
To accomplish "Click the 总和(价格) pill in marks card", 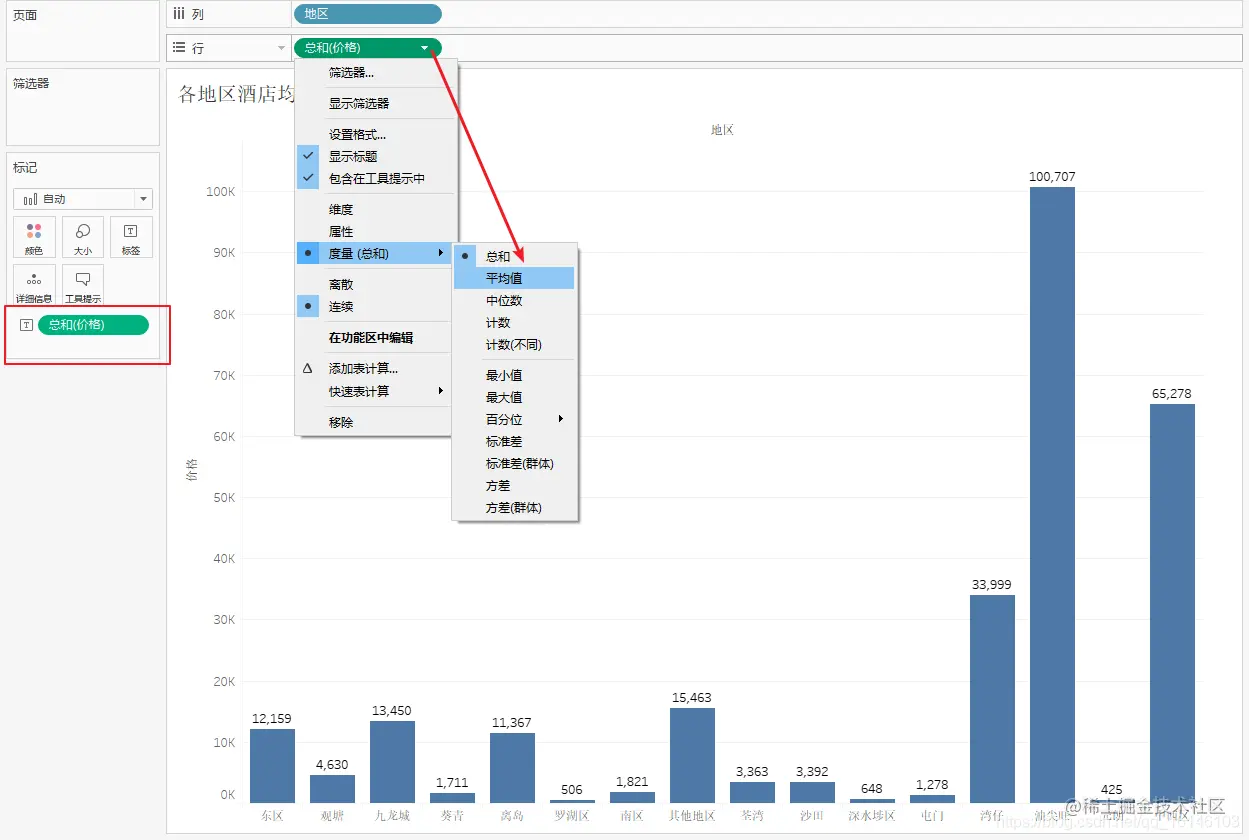I will click(93, 325).
